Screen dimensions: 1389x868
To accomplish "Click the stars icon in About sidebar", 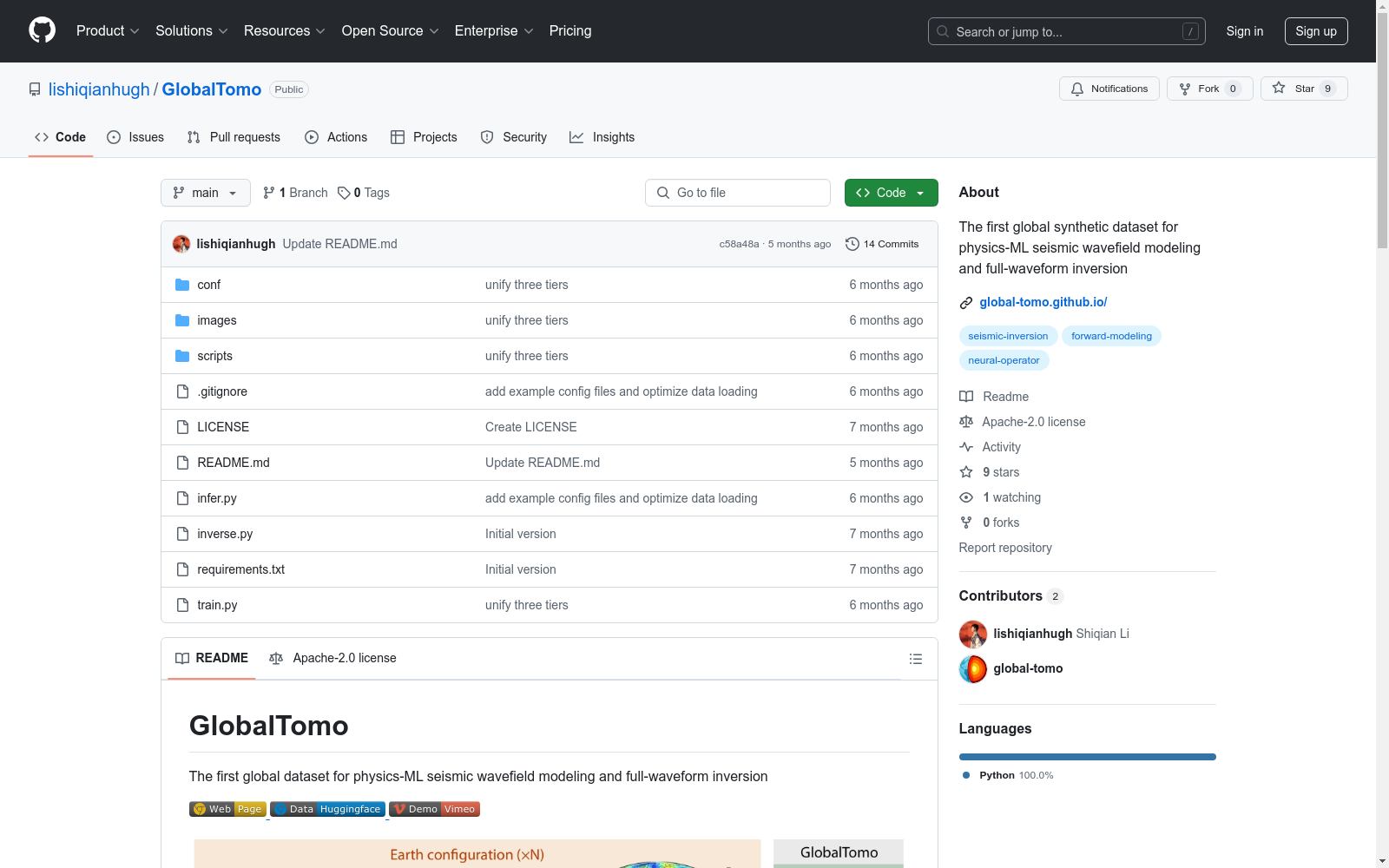I will pos(966,472).
